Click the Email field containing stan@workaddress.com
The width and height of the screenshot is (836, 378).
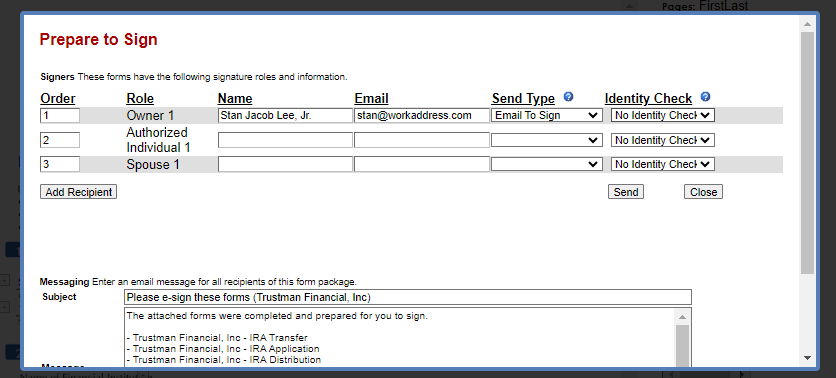[x=422, y=115]
